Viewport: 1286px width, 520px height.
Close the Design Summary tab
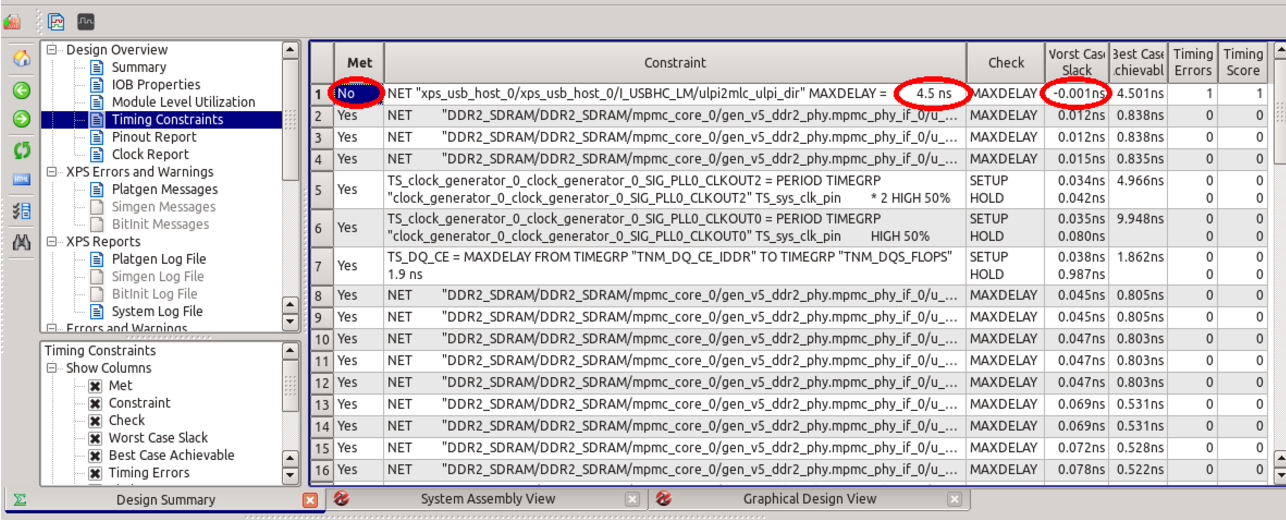pos(310,500)
